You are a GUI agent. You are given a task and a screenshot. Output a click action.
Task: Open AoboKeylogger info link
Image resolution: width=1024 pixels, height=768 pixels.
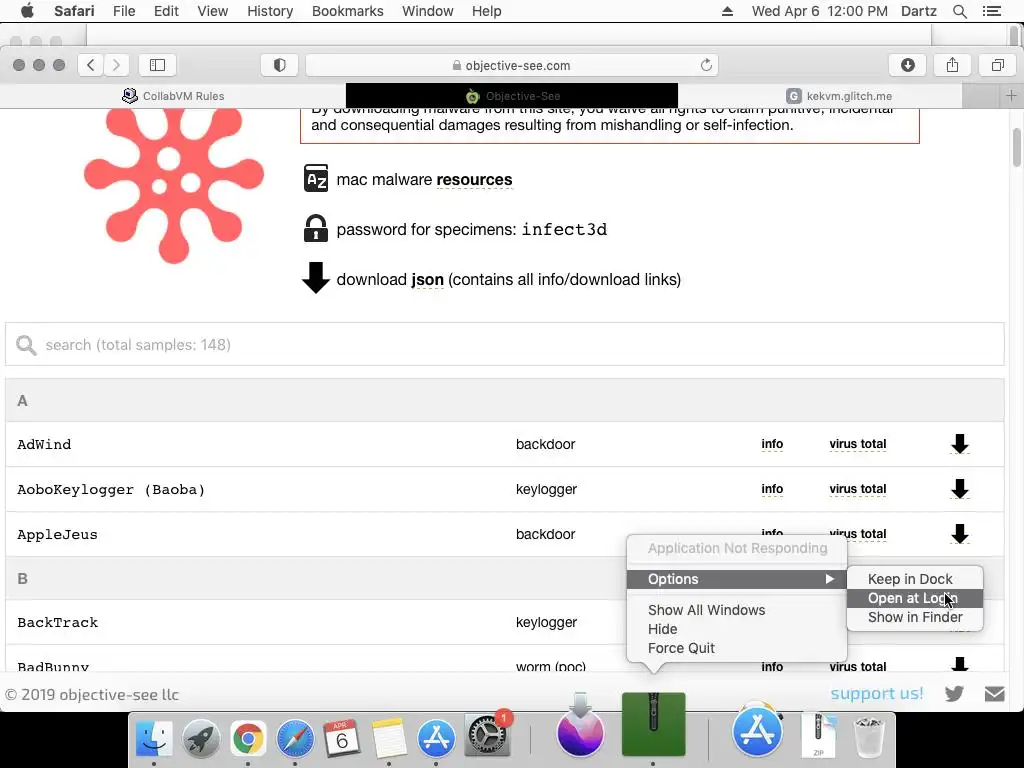click(x=772, y=488)
